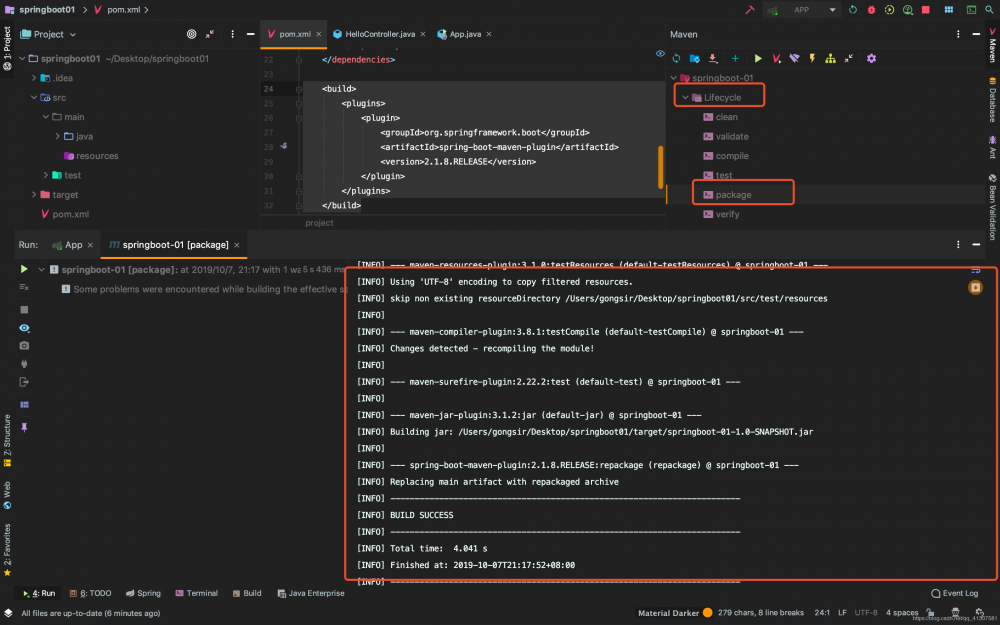Click the Maven download sources icon
Image resolution: width=1000 pixels, height=625 pixels.
714,59
